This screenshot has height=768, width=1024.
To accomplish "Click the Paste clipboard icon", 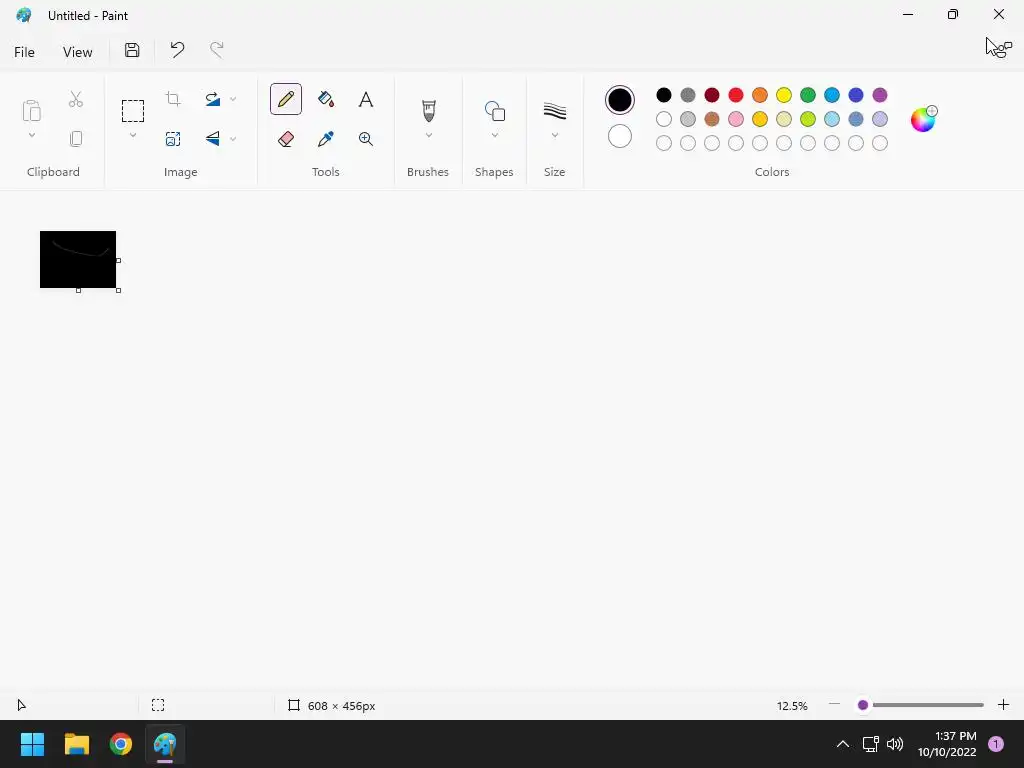I will (31, 110).
